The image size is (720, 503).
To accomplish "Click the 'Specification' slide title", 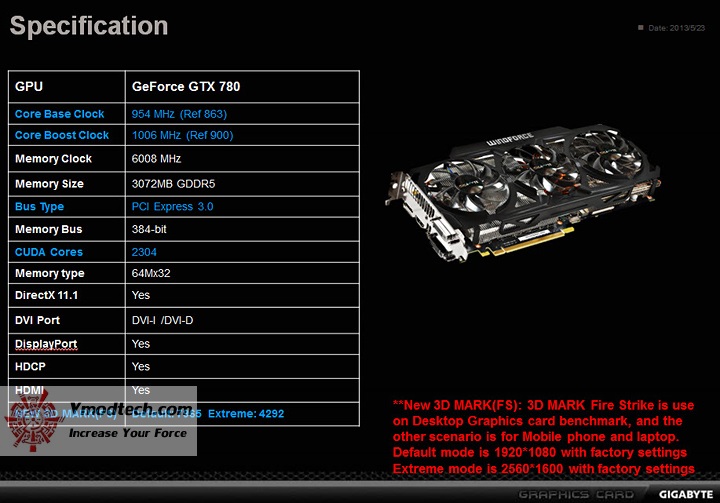I will (x=89, y=26).
